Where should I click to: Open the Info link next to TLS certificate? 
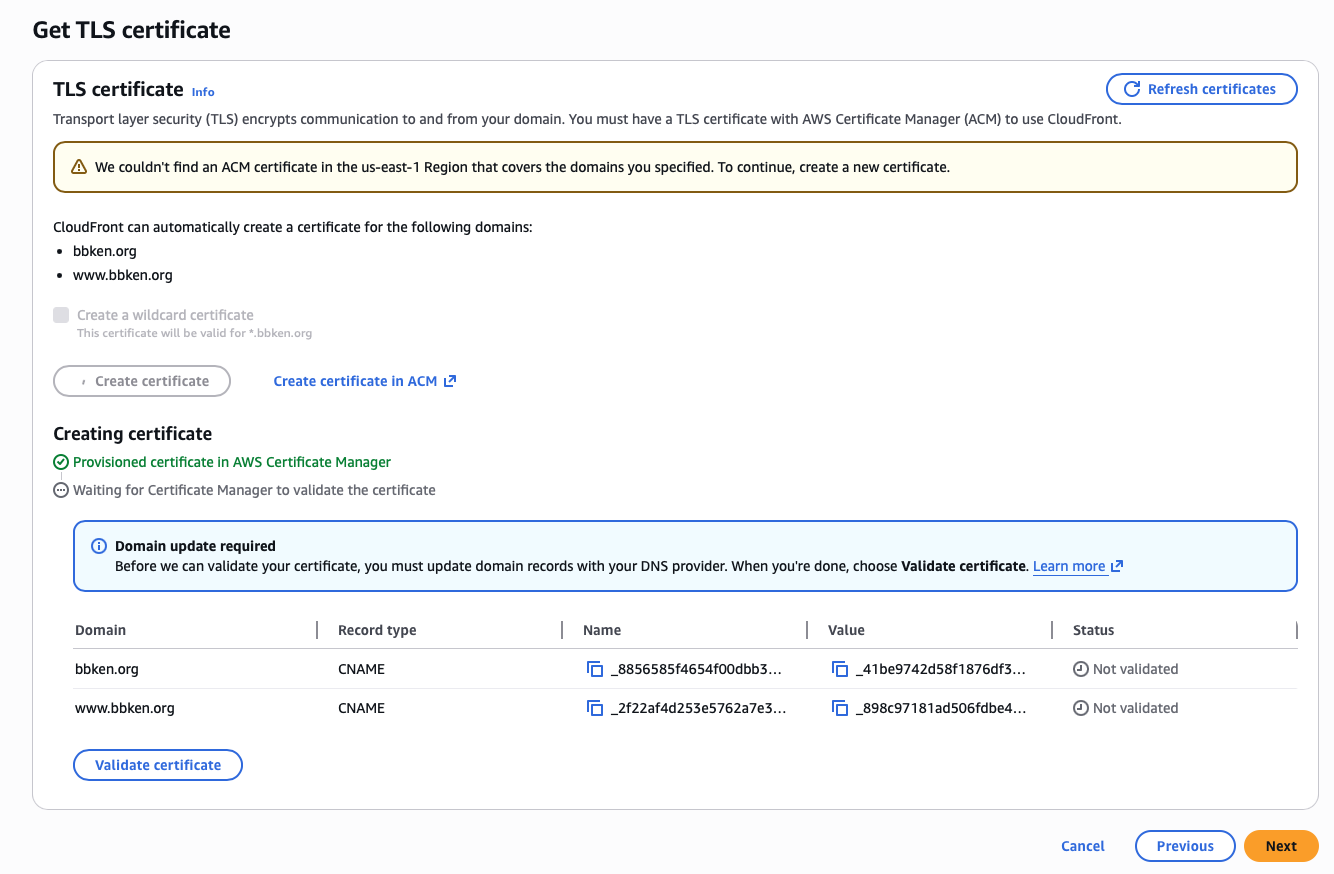(203, 91)
